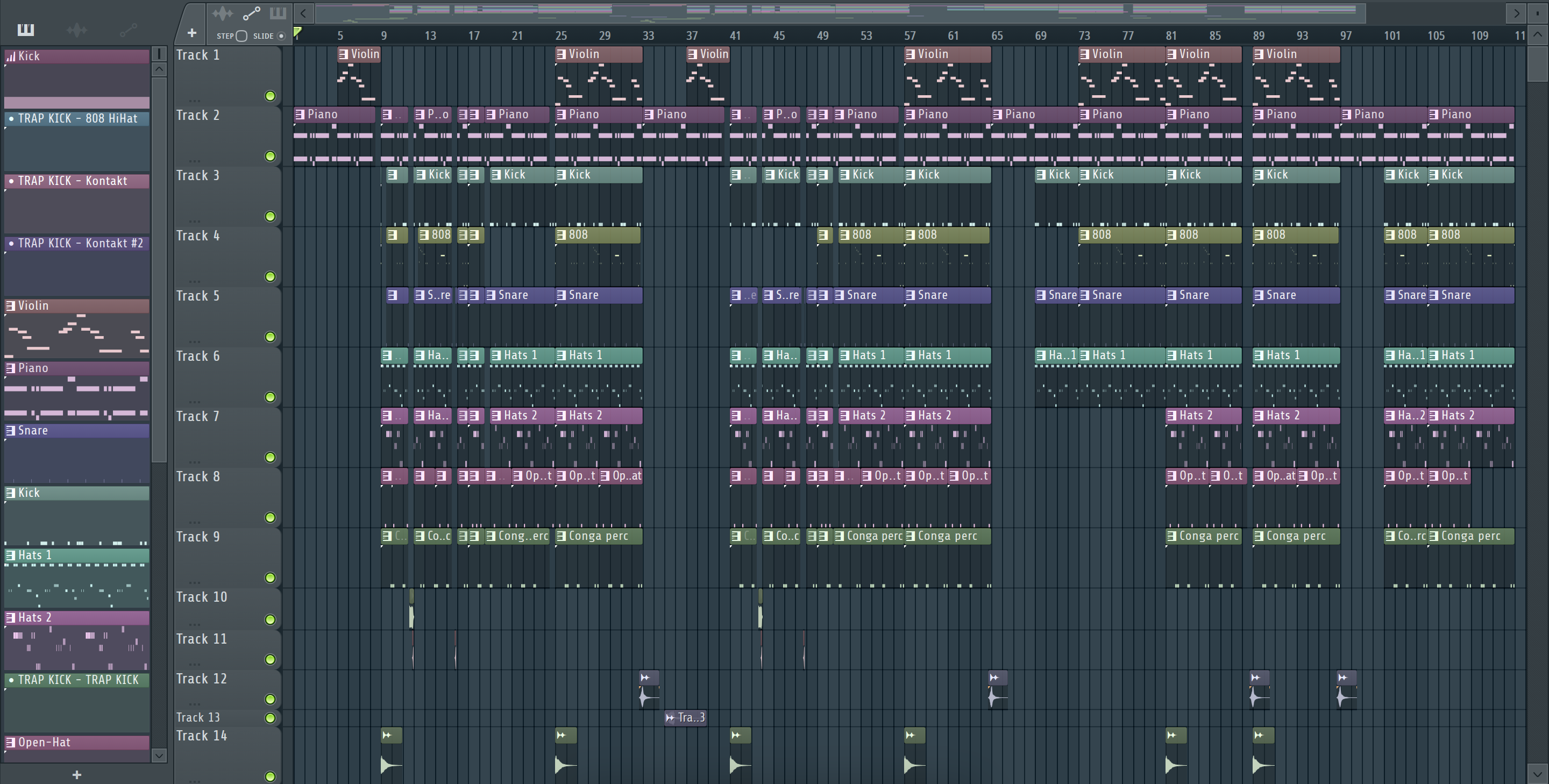This screenshot has width=1549, height=784.
Task: Mute Track 10 with its green switch
Action: tap(270, 620)
